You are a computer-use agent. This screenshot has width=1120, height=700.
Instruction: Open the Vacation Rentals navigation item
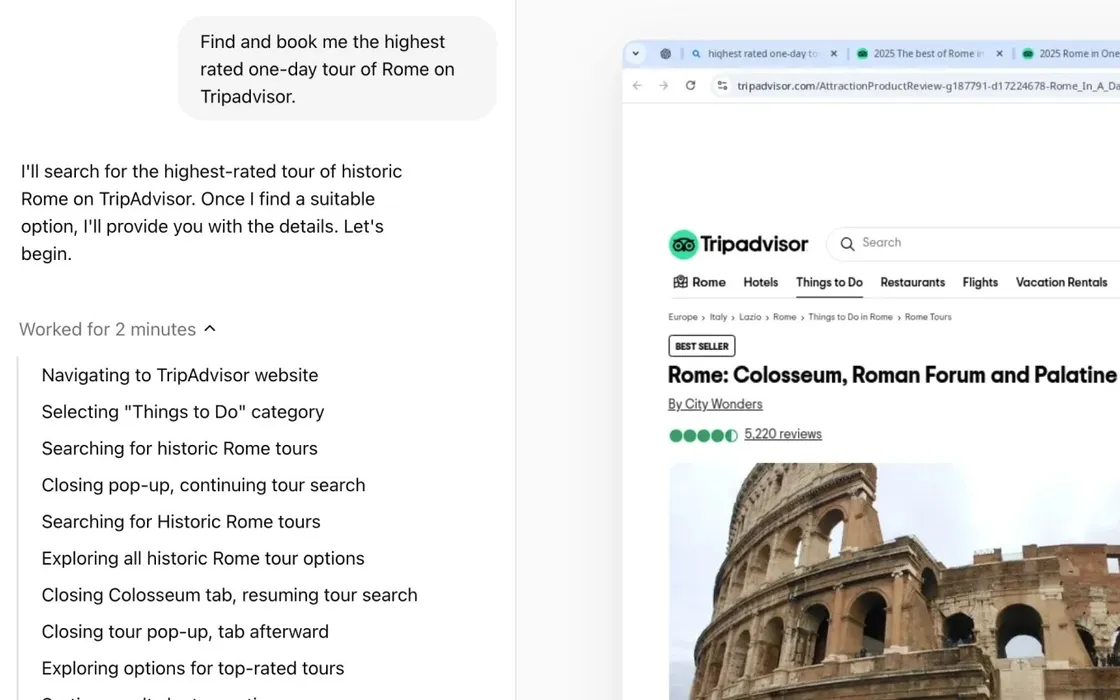1061,282
